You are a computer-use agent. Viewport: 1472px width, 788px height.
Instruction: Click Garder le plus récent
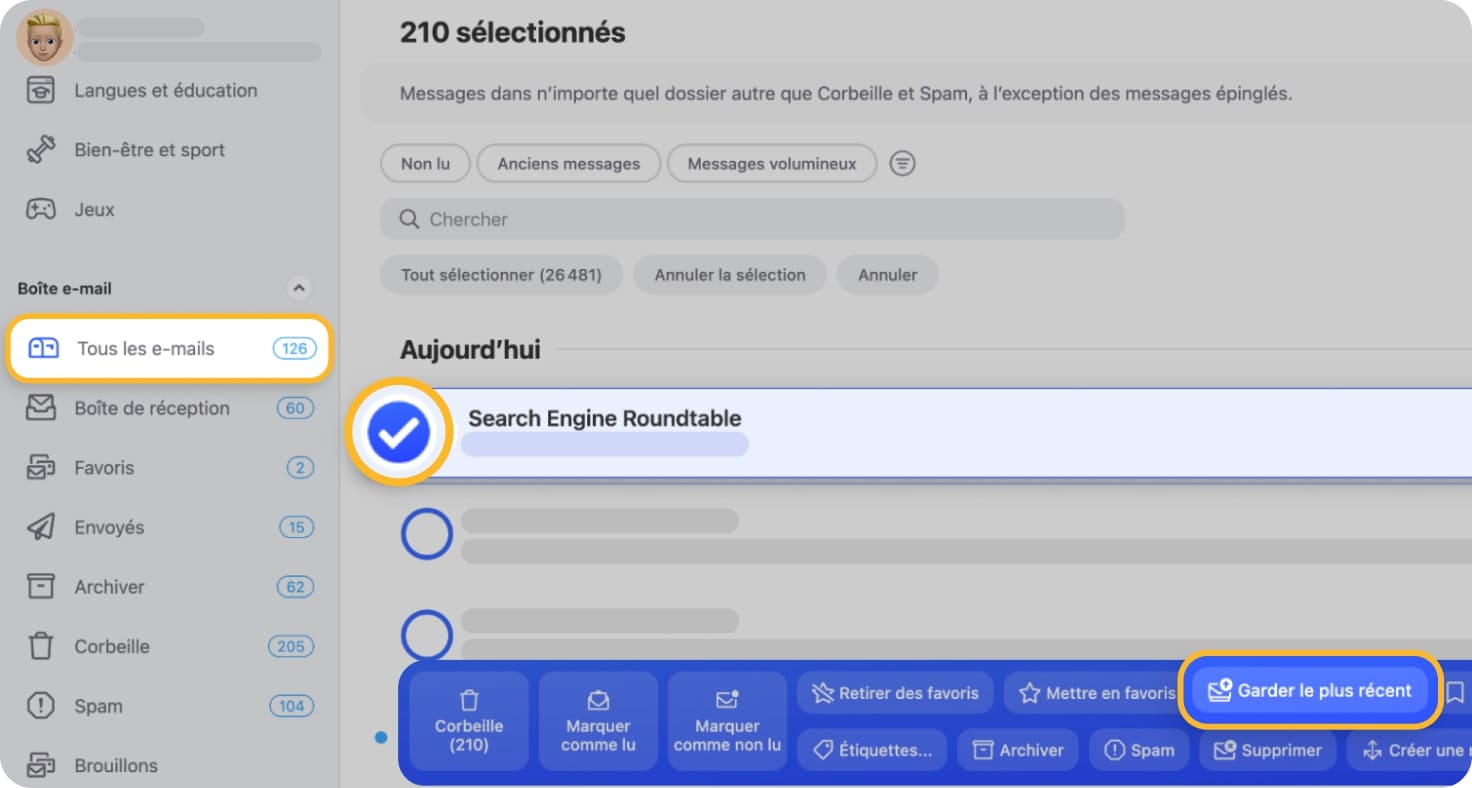point(1310,690)
